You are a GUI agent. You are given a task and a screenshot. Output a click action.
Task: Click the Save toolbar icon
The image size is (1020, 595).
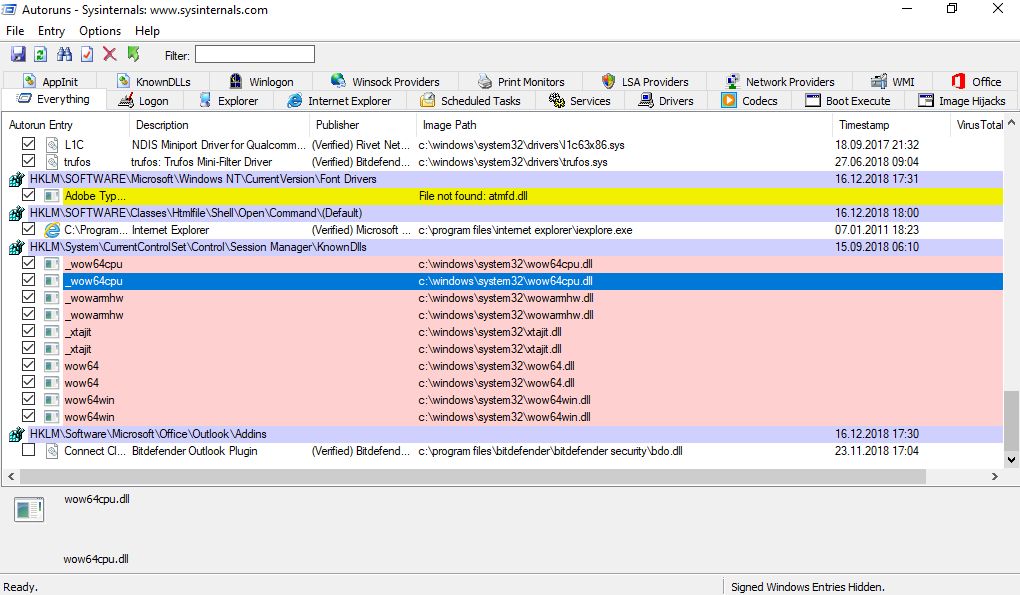18,55
